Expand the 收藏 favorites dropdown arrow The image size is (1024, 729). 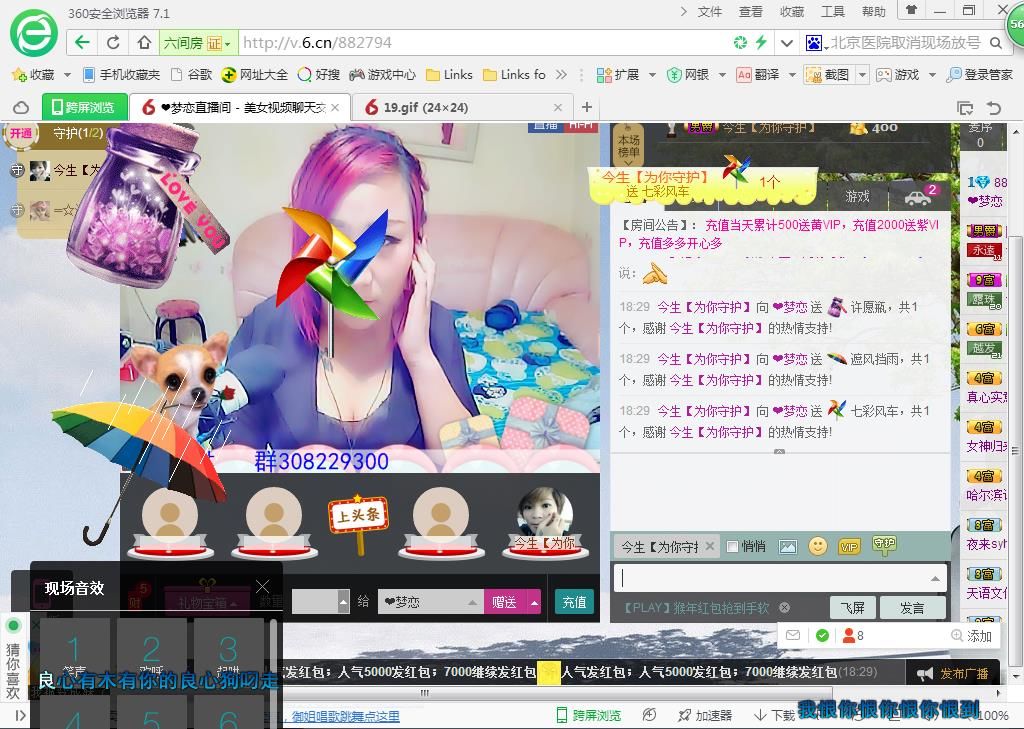click(x=67, y=75)
